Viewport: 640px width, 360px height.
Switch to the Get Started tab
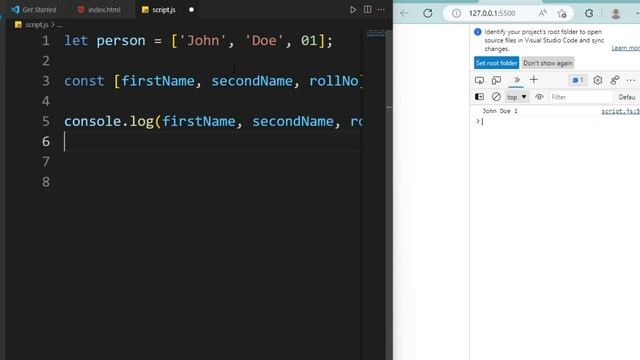(34, 9)
